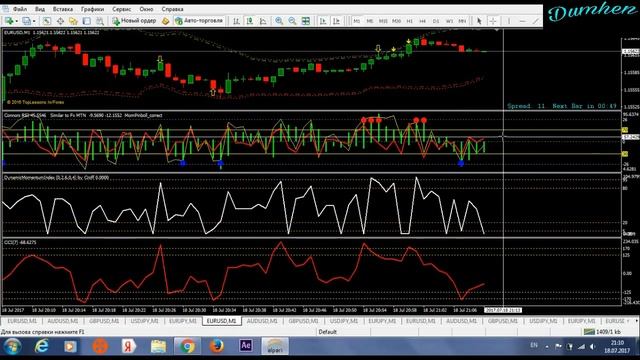Open the Profiles toolbar icon
The image size is (640, 360).
pos(27,21)
